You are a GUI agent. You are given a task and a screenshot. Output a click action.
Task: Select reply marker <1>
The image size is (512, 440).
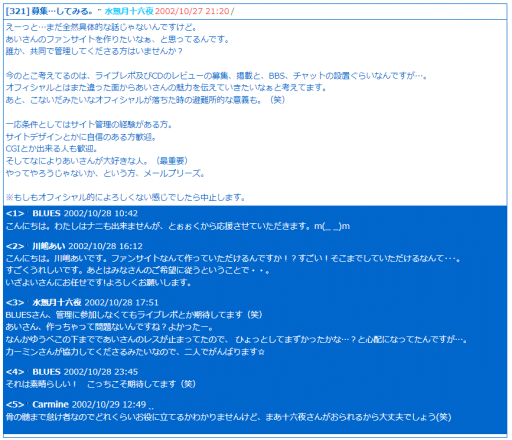(x=15, y=213)
